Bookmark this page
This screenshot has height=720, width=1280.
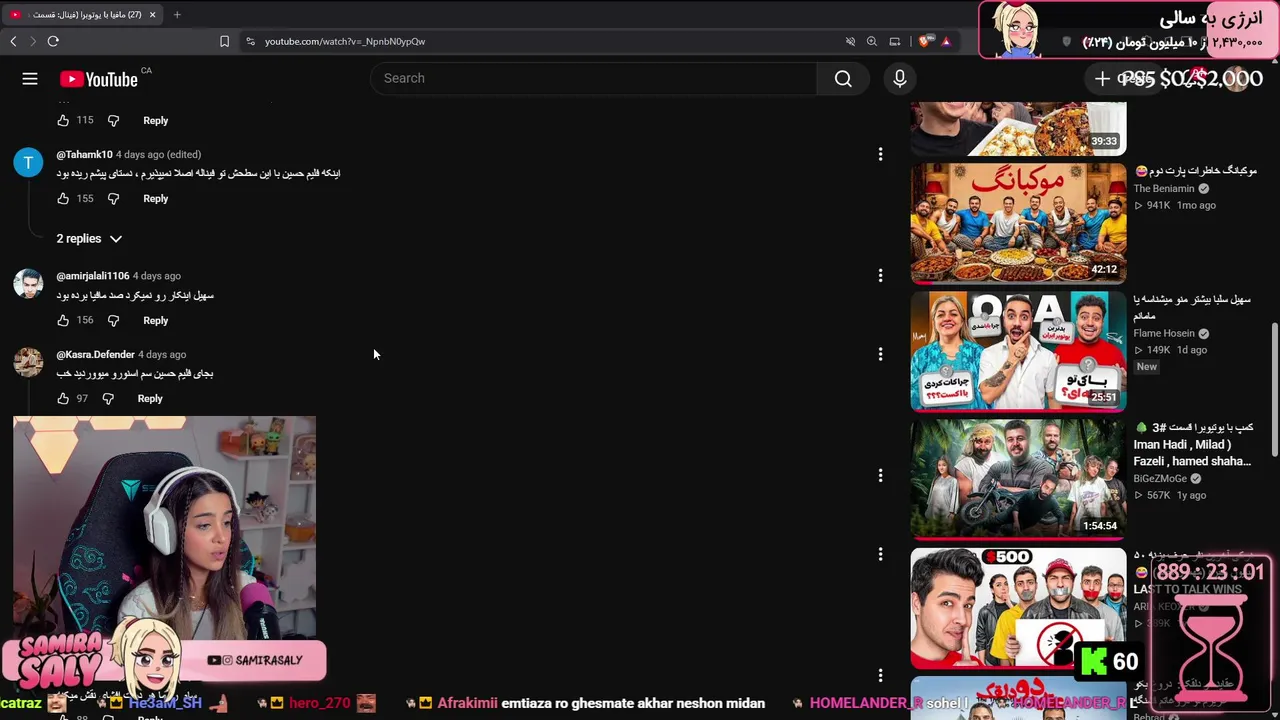pyautogui.click(x=224, y=41)
